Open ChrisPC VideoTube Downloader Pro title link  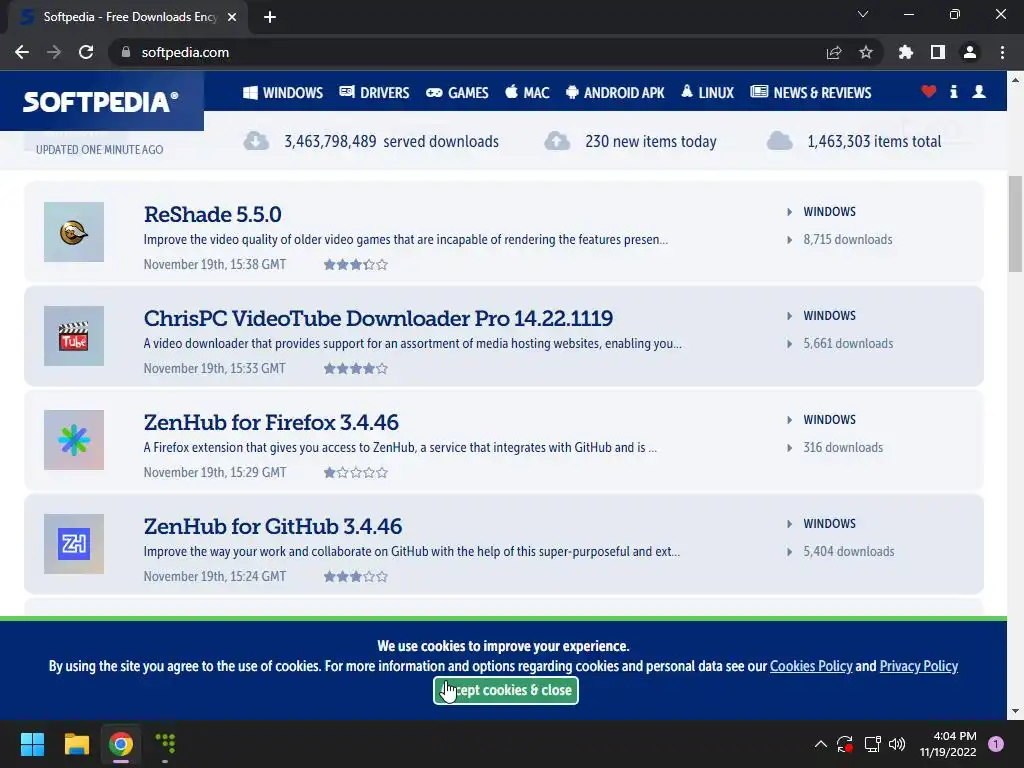(378, 318)
